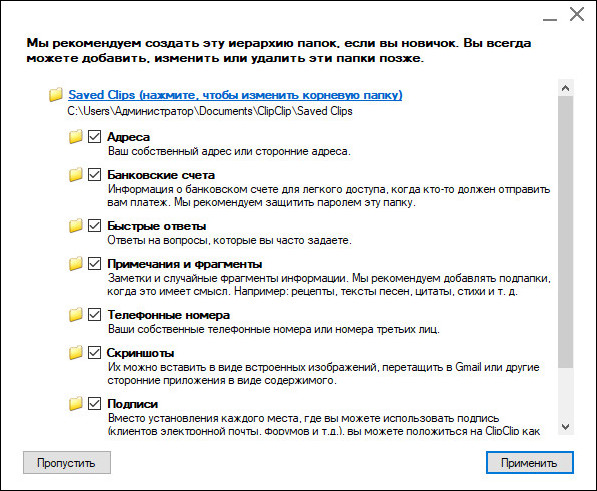
Task: Click the folder icon beside Телефонные номера
Action: [75, 314]
